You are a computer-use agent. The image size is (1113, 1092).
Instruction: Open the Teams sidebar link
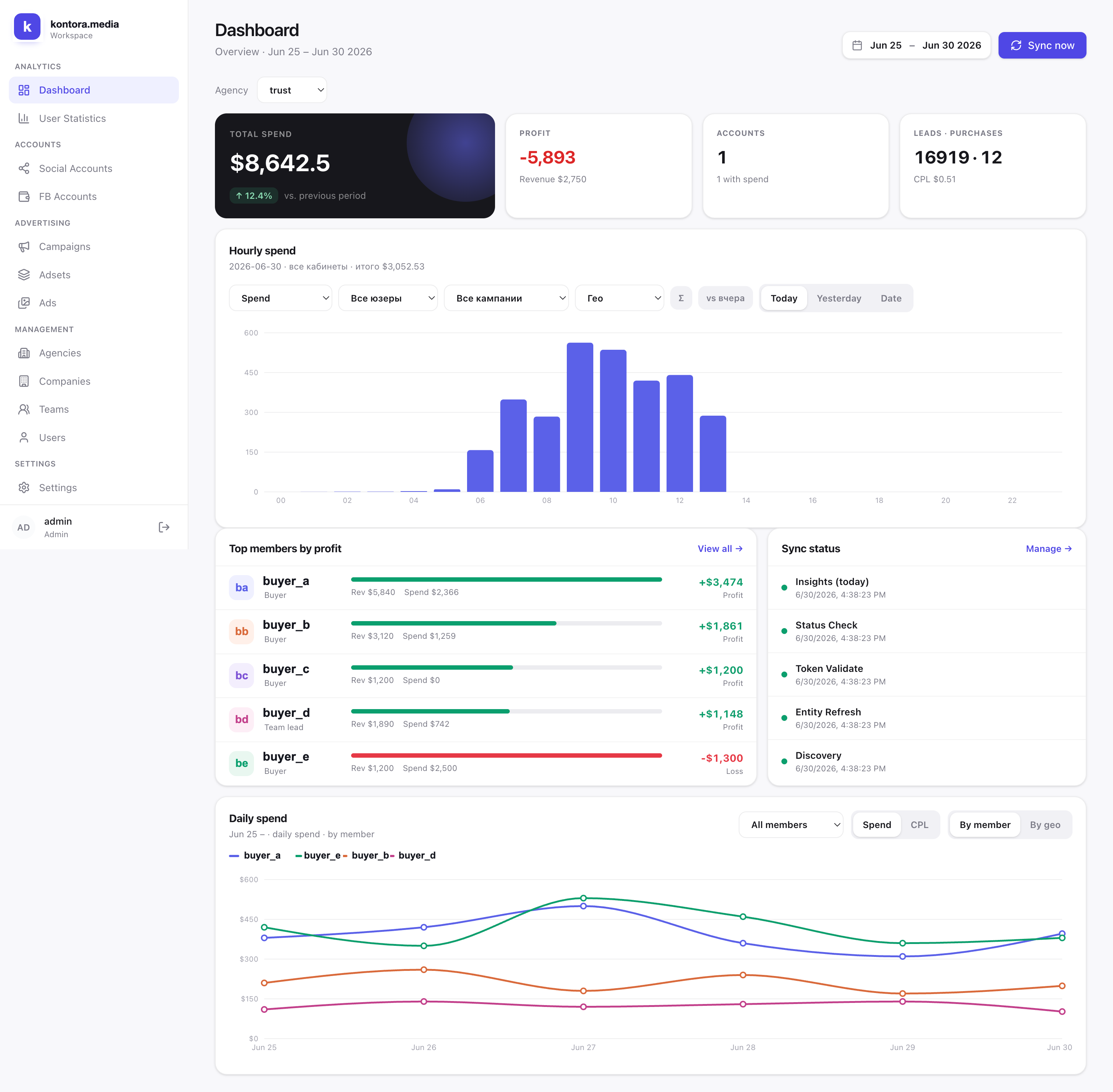(x=94, y=409)
